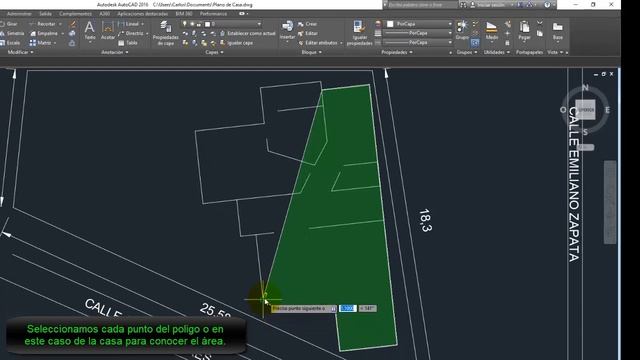Screen dimensions: 640x360
Task: Click the Acotar dimension tool
Action: (x=108, y=31)
